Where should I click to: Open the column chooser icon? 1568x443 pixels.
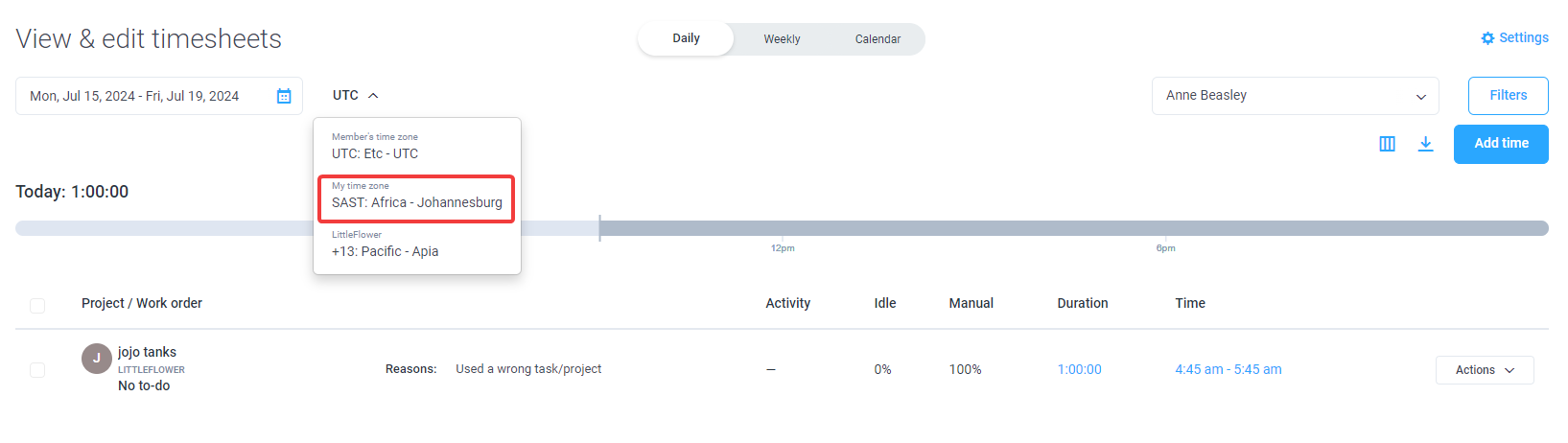point(1387,144)
